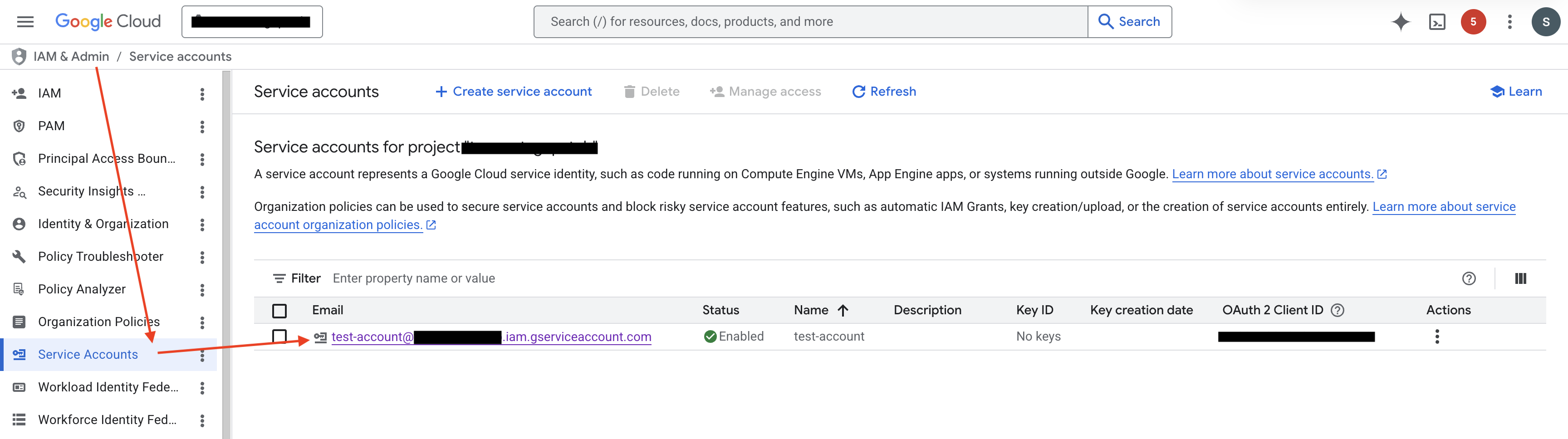The width and height of the screenshot is (1568, 439).
Task: Toggle Name column sort arrow
Action: coord(843,311)
